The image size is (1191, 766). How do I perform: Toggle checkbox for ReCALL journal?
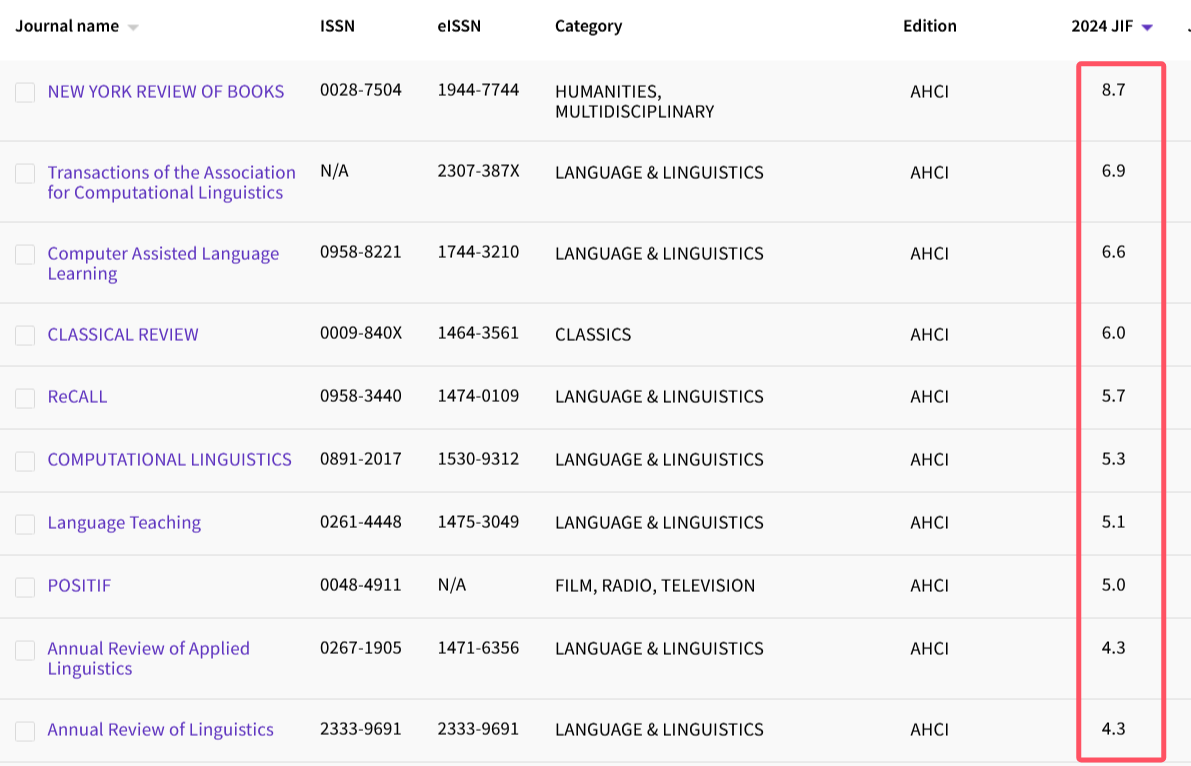click(x=25, y=398)
